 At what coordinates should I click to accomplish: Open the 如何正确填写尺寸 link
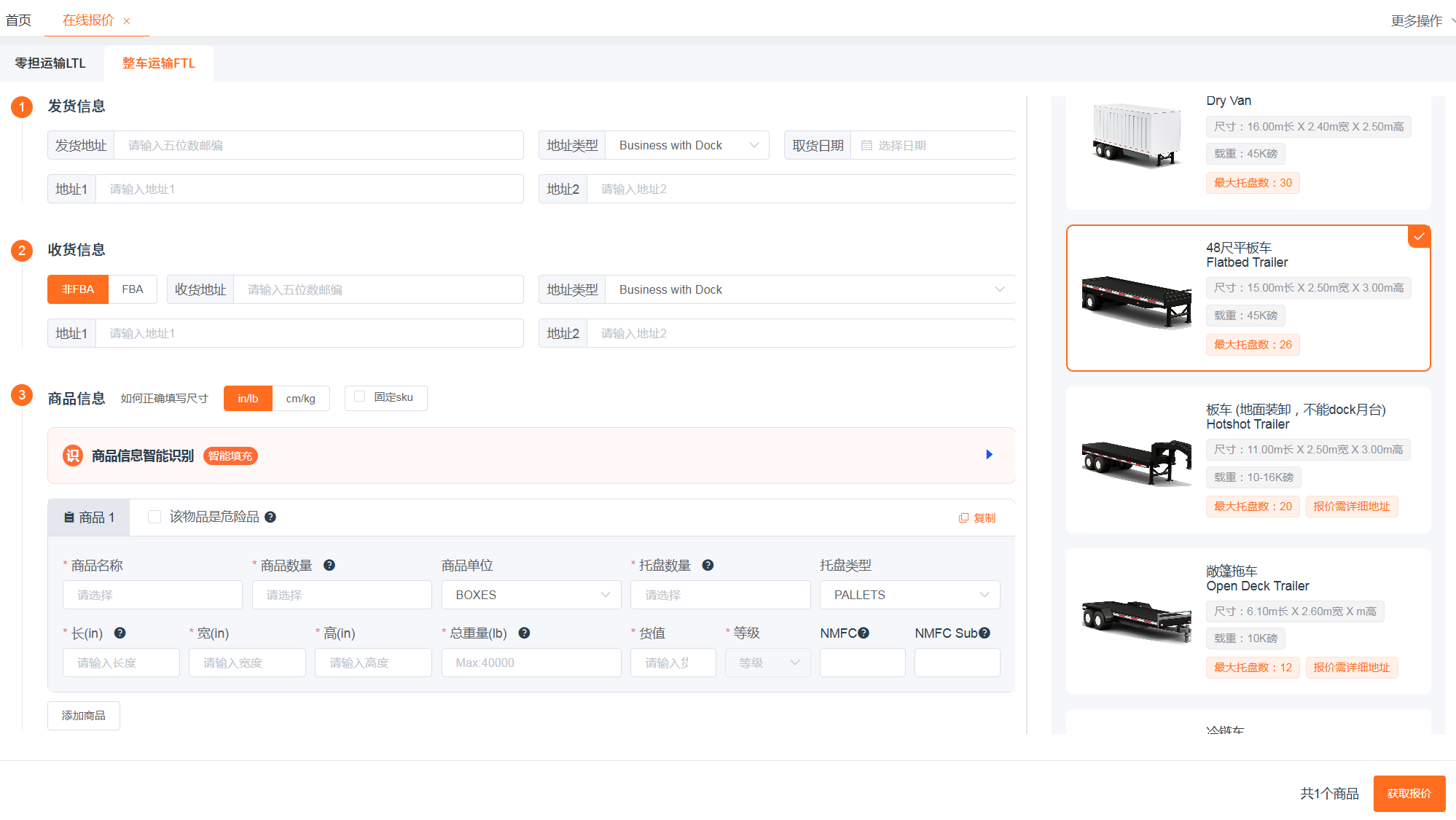pyautogui.click(x=165, y=399)
